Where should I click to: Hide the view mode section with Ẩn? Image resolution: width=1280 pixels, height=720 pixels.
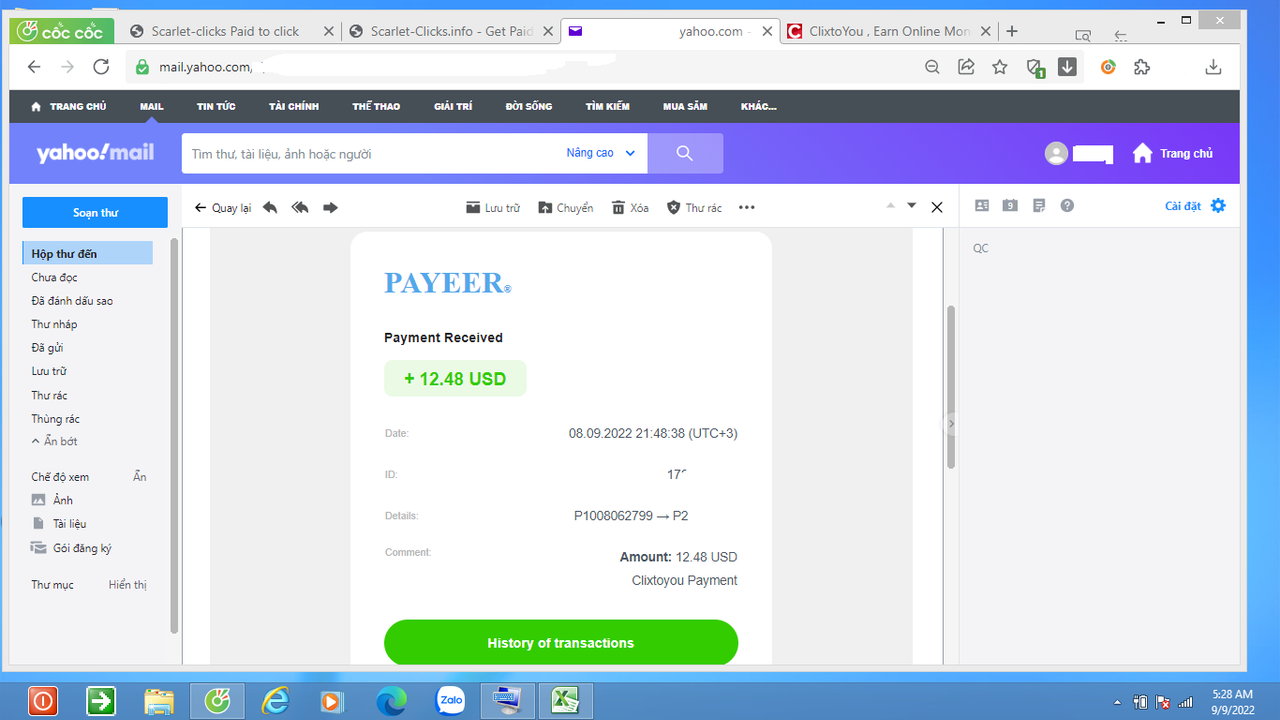(x=140, y=477)
